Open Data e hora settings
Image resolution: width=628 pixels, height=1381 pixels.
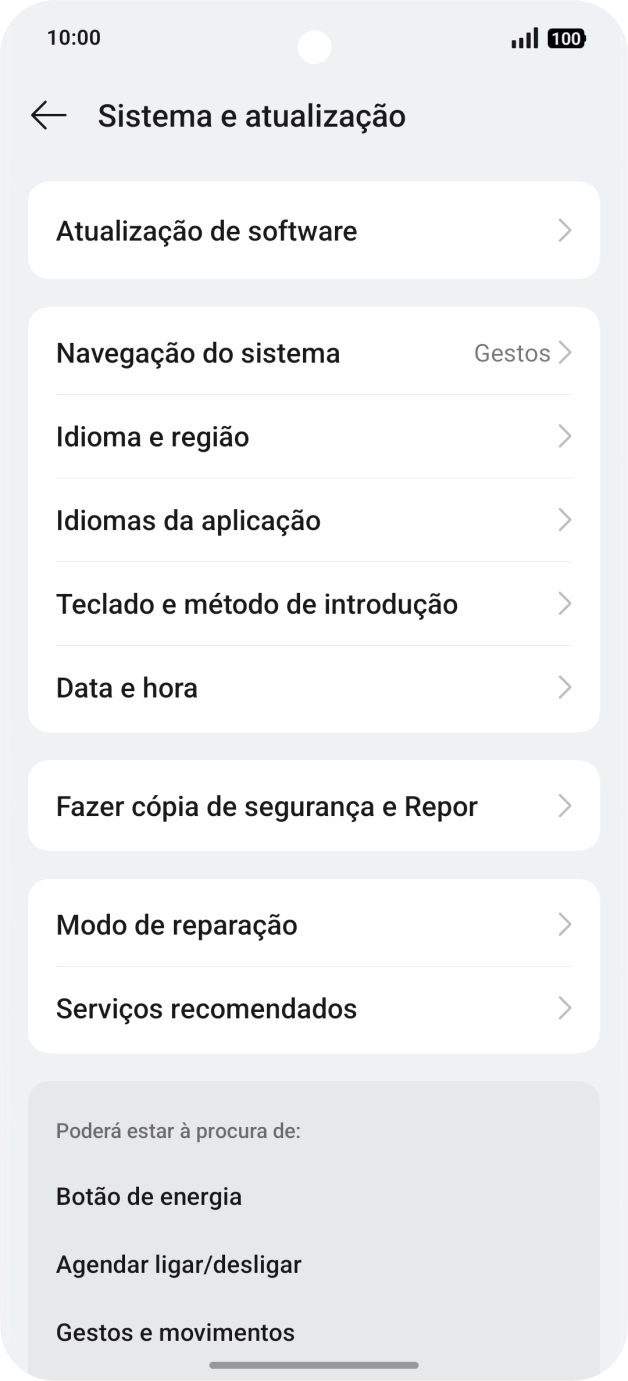point(126,687)
